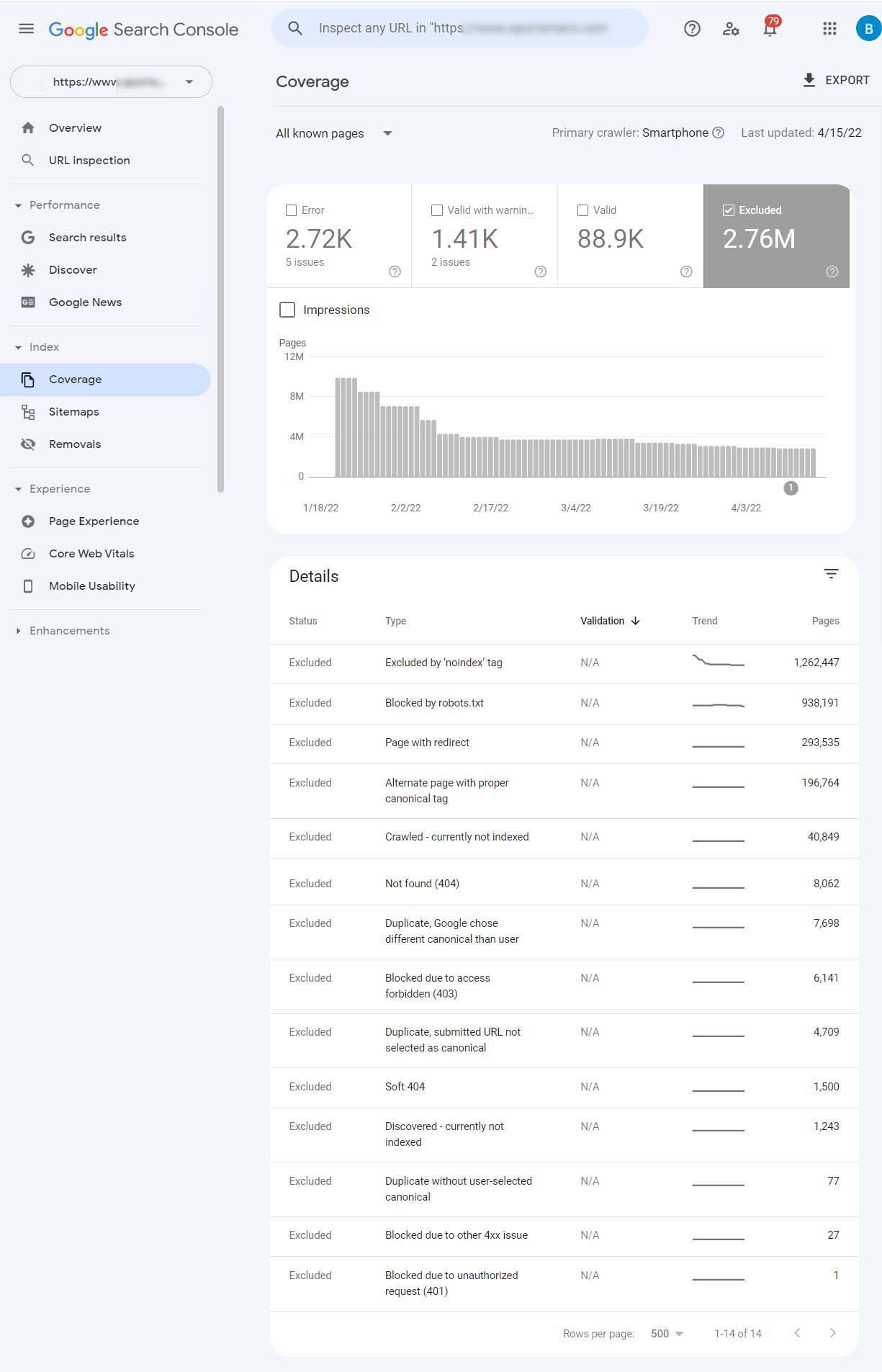Click the chart annotation marker 1
This screenshot has height=1372, width=882.
(x=791, y=488)
